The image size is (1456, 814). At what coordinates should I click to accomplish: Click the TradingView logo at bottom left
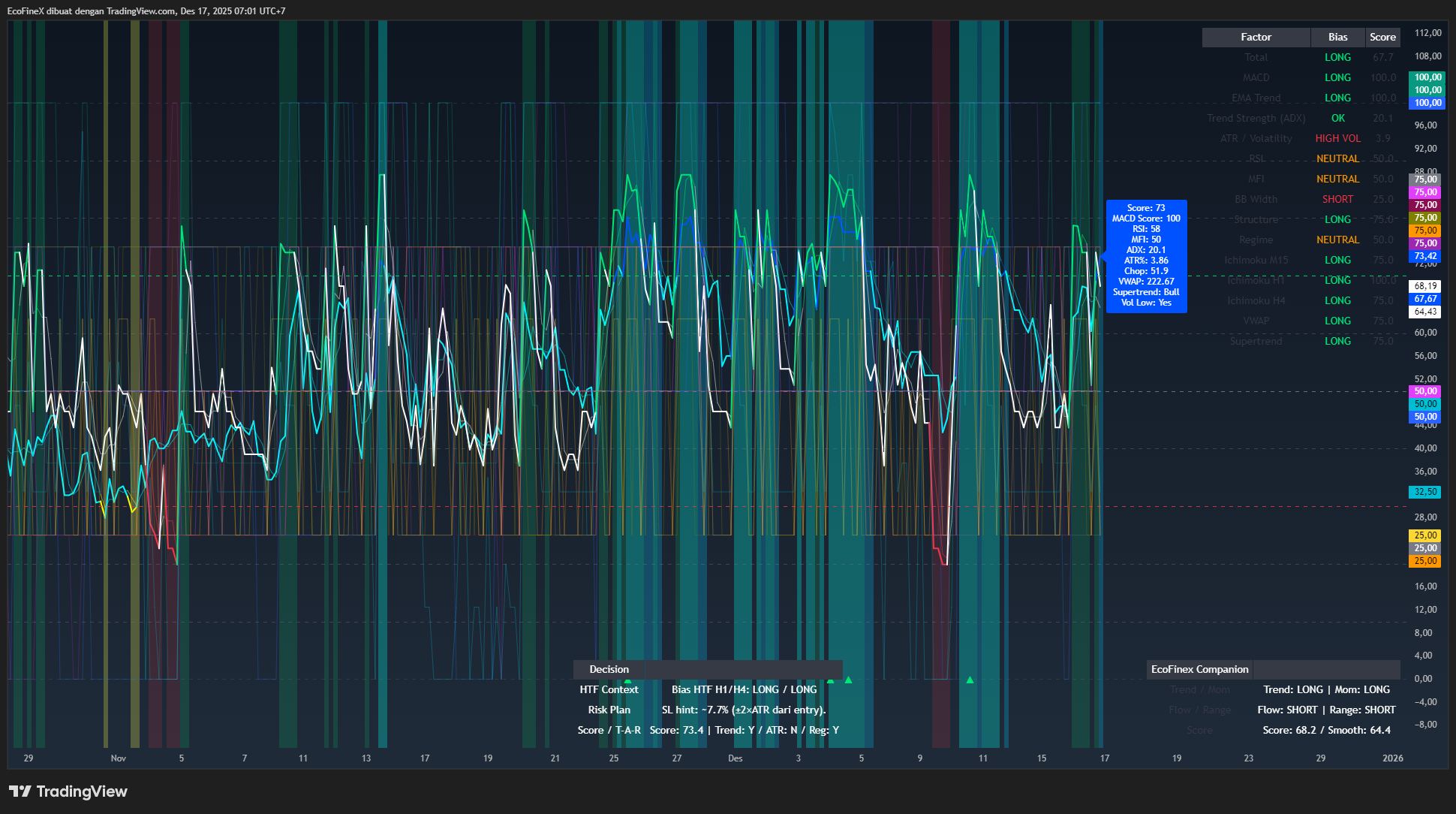(68, 791)
